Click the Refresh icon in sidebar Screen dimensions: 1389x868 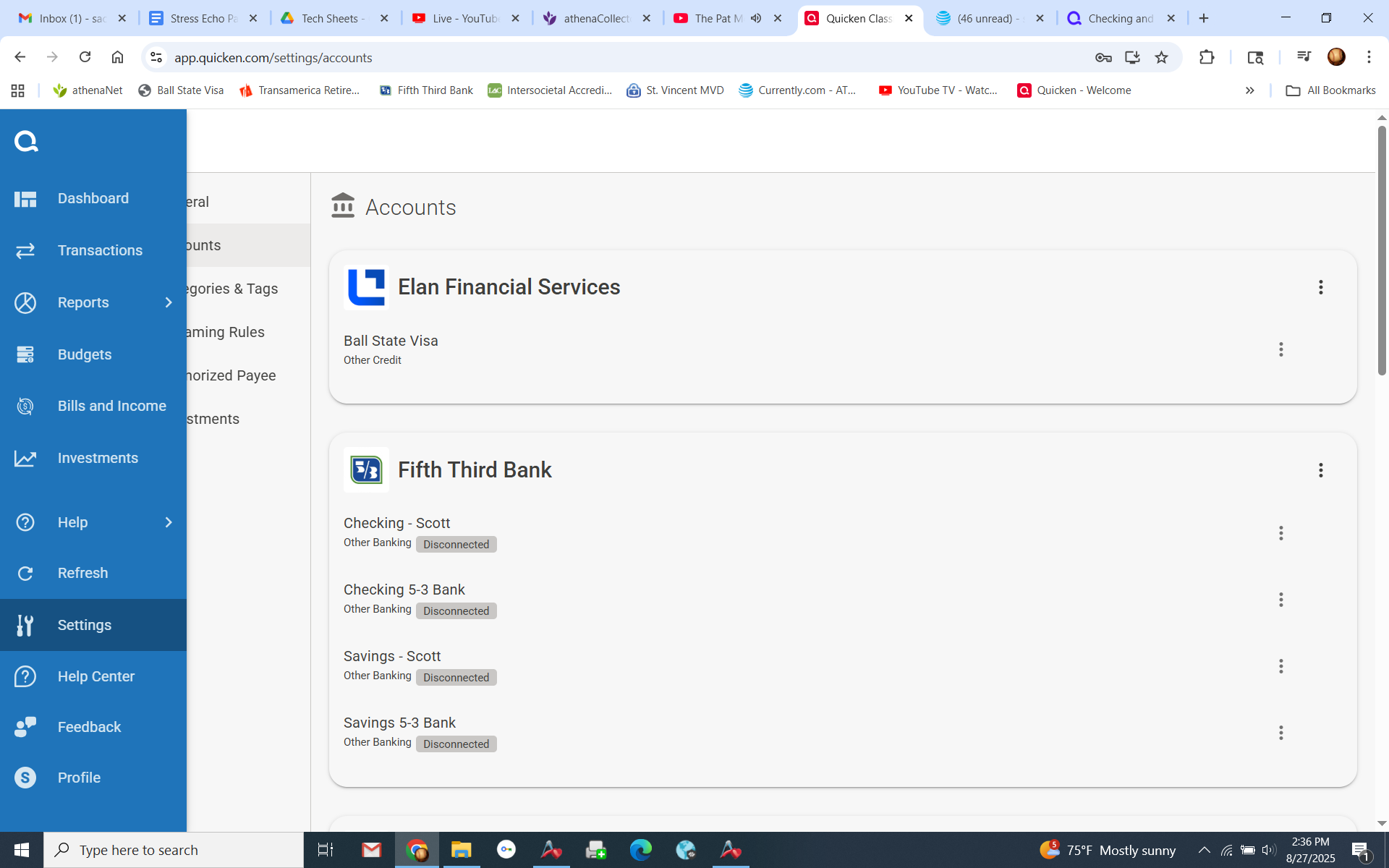click(x=25, y=574)
